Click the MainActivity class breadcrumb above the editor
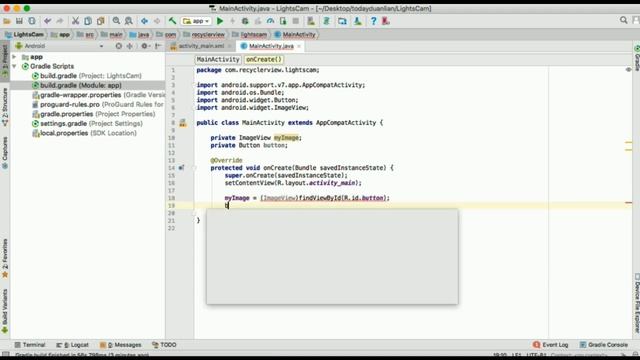The height and width of the screenshot is (360, 640). [x=218, y=60]
